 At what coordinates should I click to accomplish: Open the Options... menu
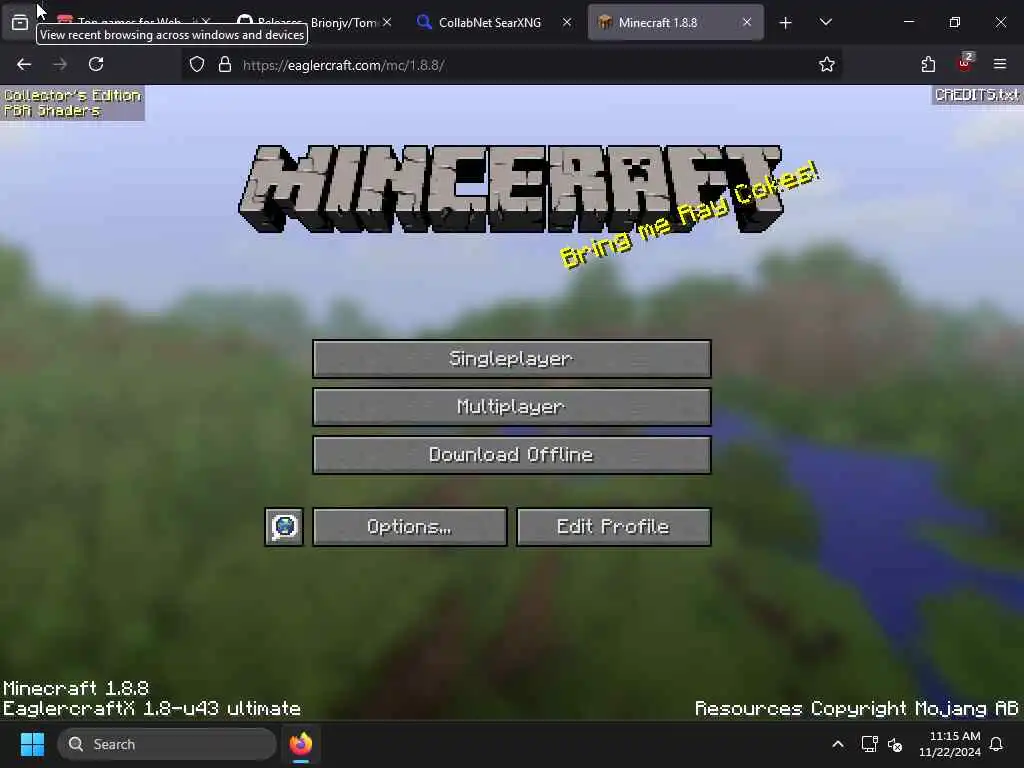tap(409, 526)
